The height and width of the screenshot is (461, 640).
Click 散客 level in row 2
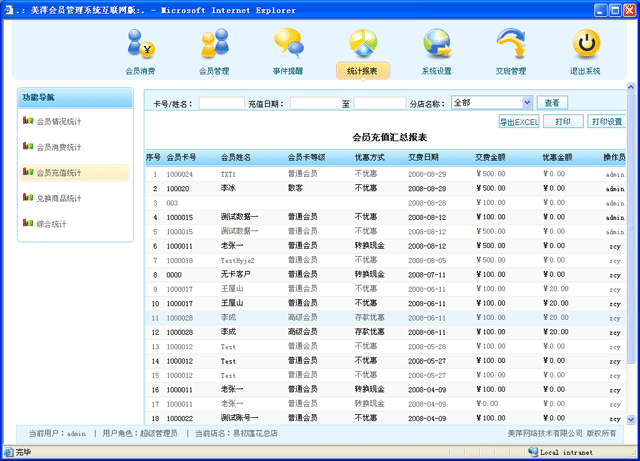click(x=295, y=188)
